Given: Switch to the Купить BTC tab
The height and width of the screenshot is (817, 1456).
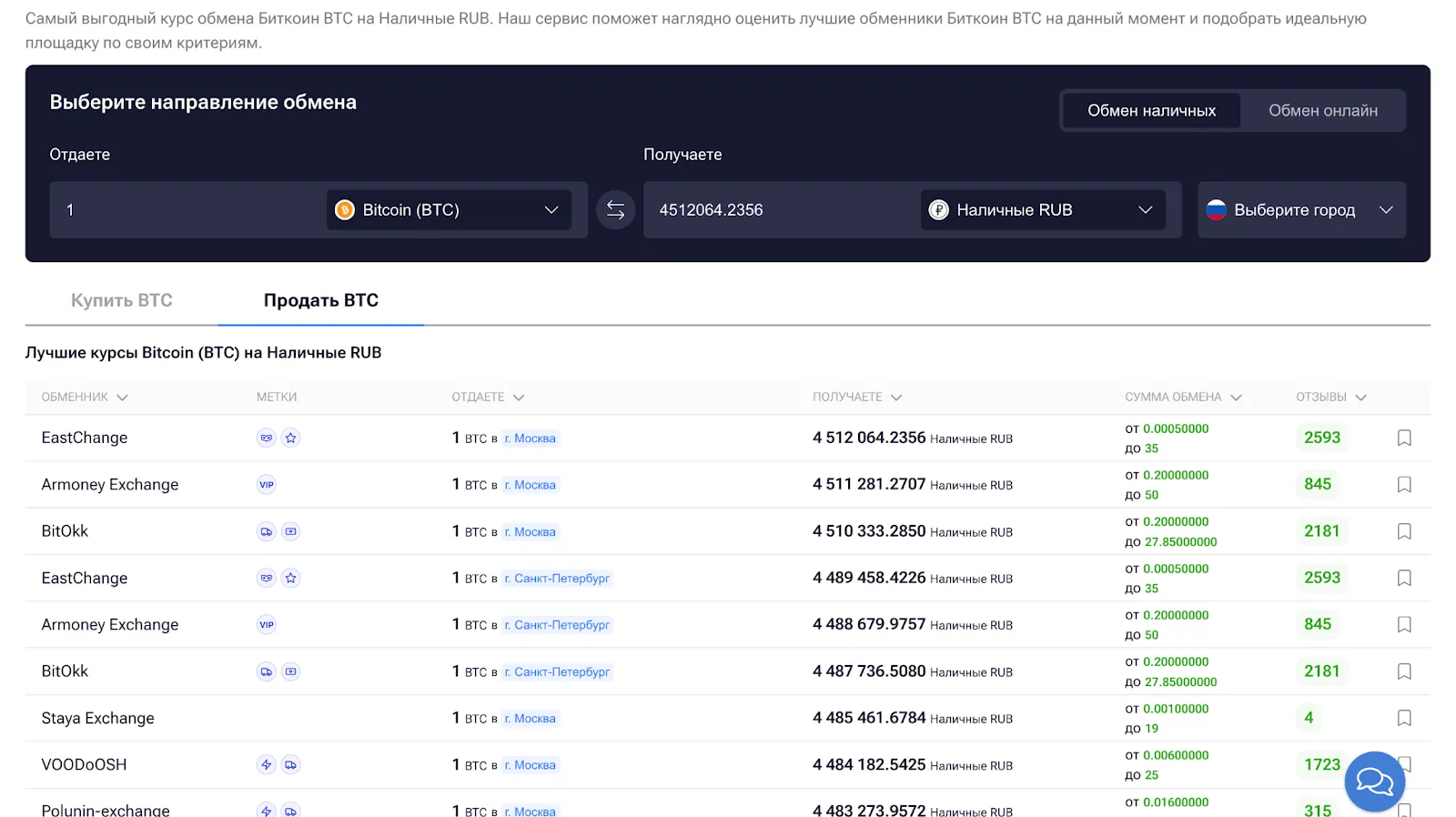Looking at the screenshot, I should click(122, 300).
